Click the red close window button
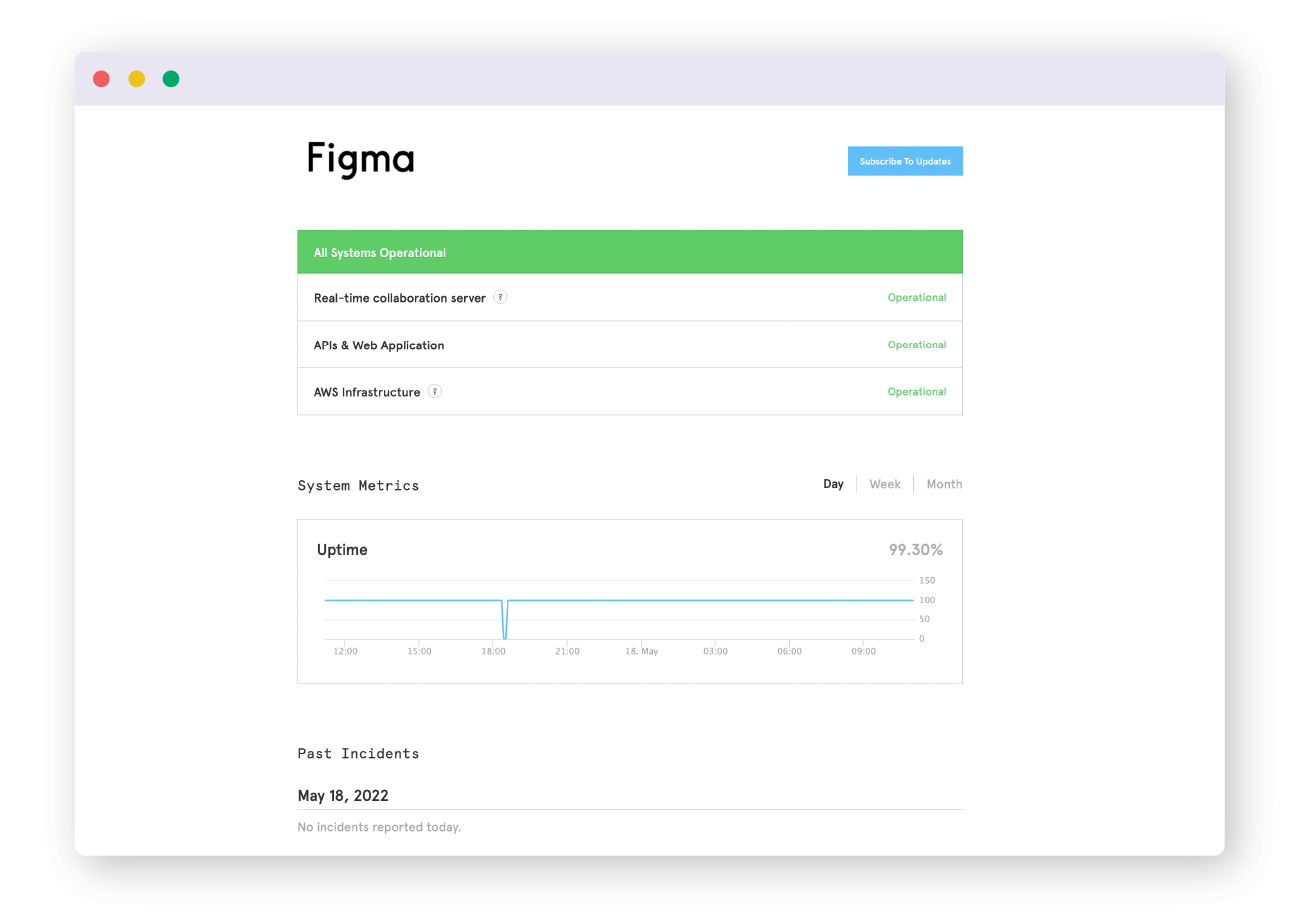The width and height of the screenshot is (1302, 921). (x=101, y=79)
